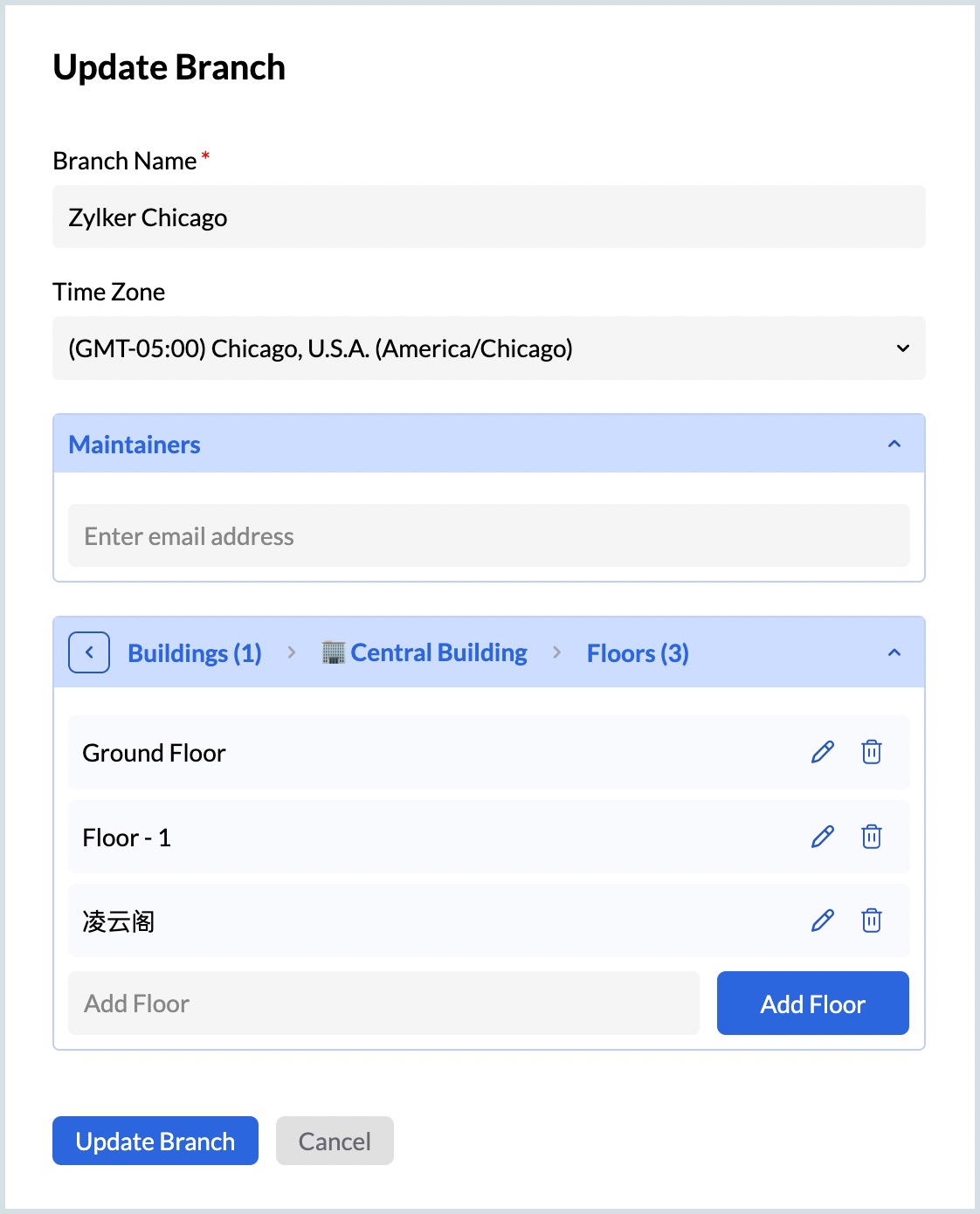Collapse the Maintainers section

pyautogui.click(x=894, y=444)
